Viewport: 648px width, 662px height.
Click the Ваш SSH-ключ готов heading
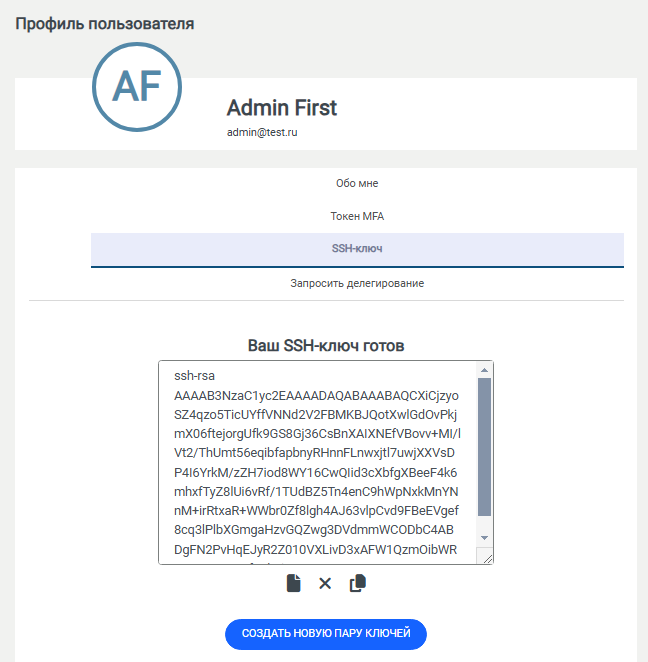pyautogui.click(x=325, y=345)
